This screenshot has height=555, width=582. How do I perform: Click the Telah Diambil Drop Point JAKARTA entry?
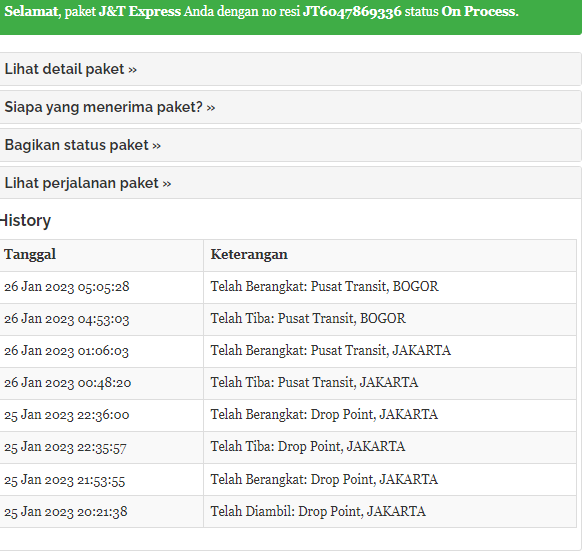coord(318,512)
